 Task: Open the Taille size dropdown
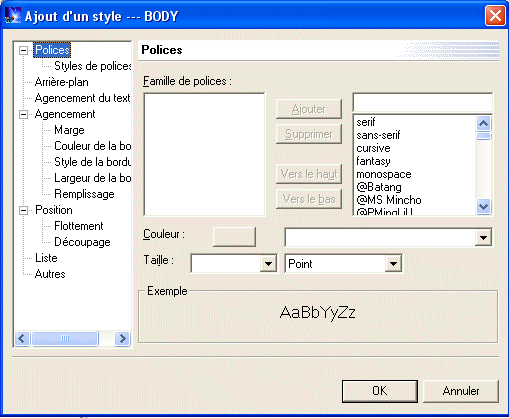(268, 264)
